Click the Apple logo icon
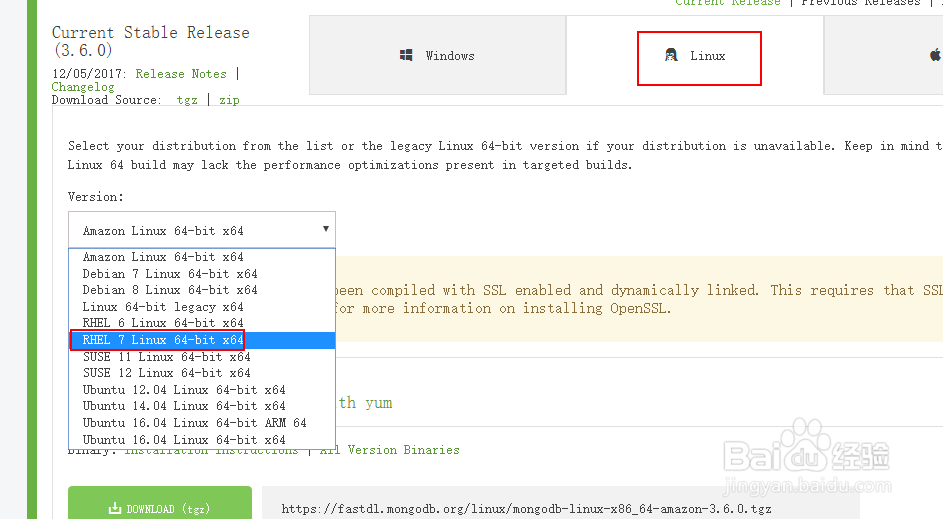943x519 pixels. tap(935, 56)
